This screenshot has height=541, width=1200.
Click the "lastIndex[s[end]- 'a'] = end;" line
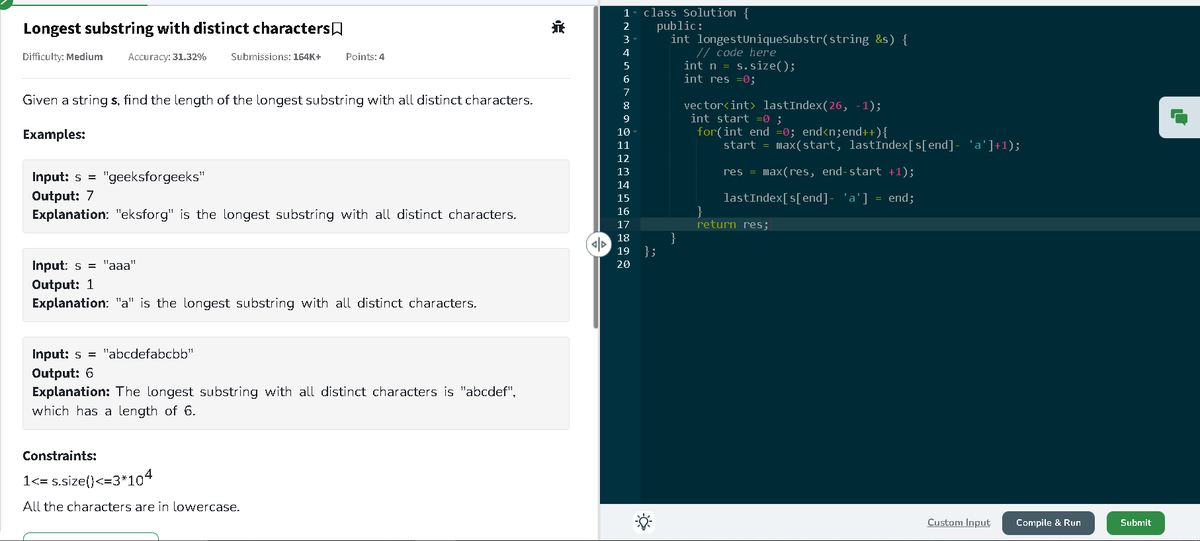pyautogui.click(x=818, y=198)
